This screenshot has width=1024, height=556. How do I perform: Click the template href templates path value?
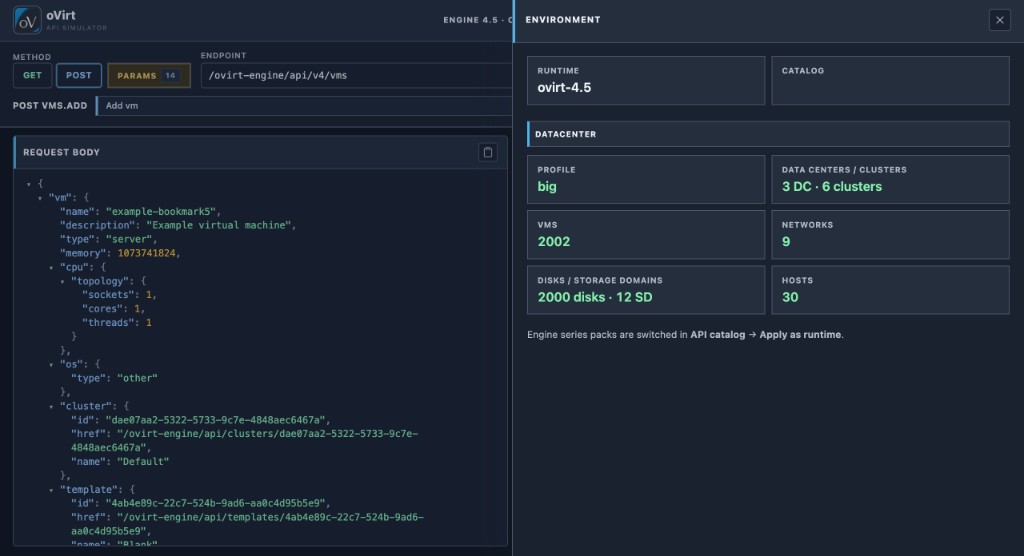tap(248, 524)
